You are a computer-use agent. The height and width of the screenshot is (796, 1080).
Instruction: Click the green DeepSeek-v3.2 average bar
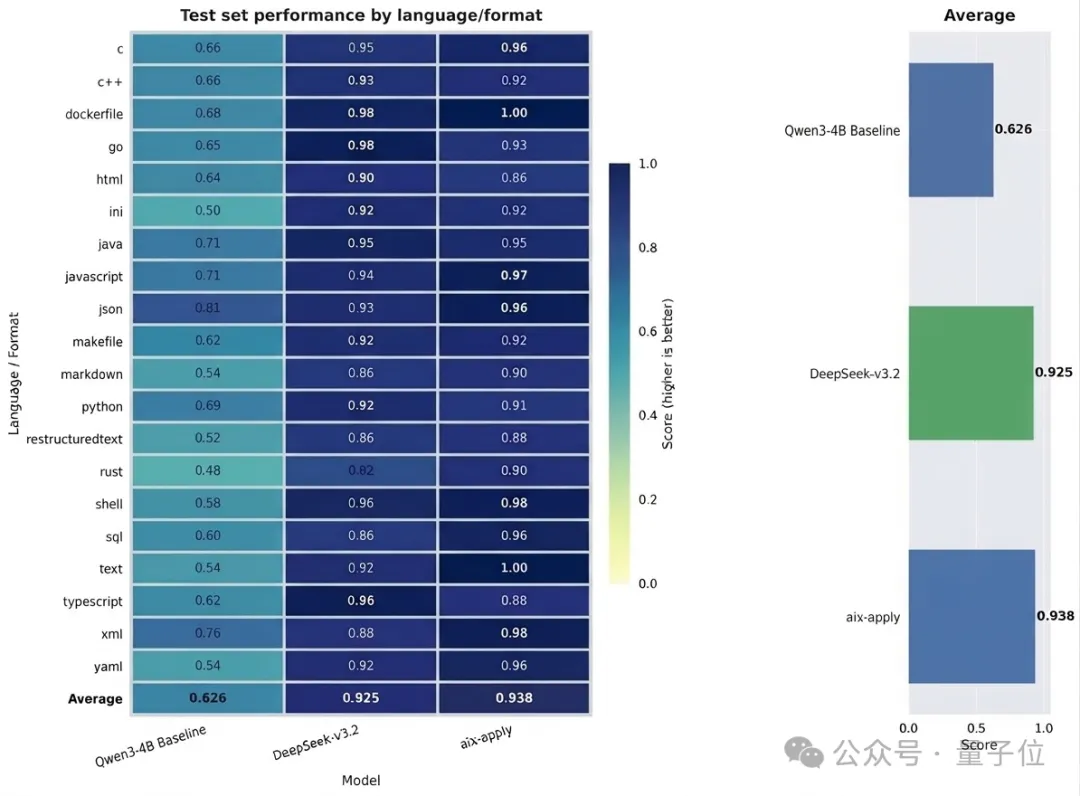970,373
